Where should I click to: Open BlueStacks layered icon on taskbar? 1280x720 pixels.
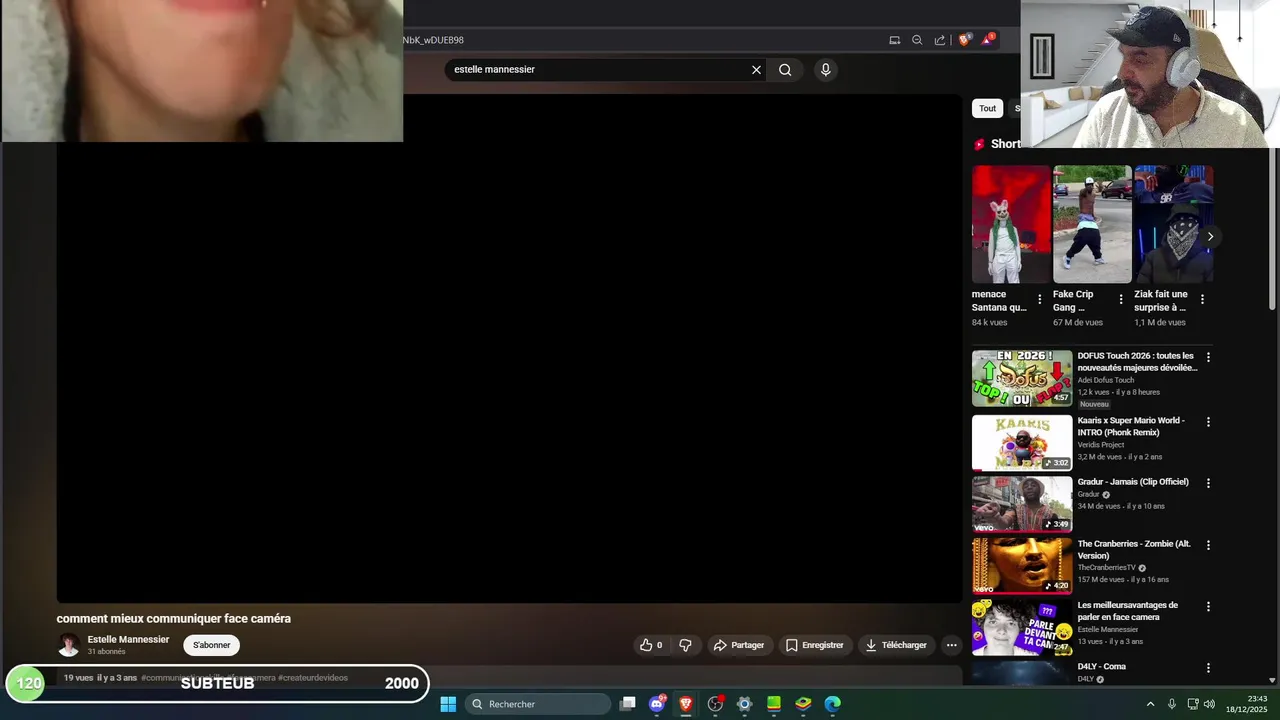[x=803, y=704]
